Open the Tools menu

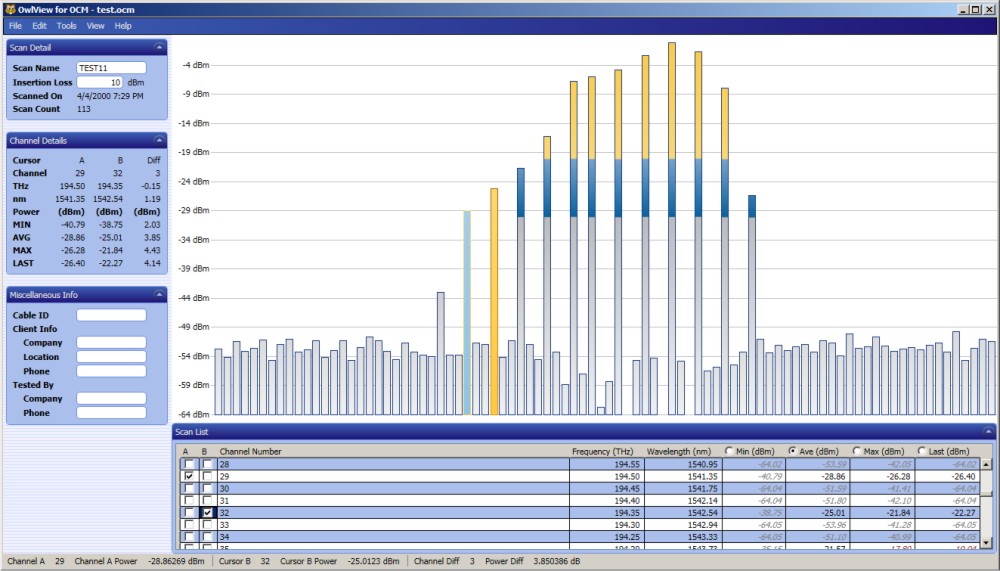pos(66,25)
